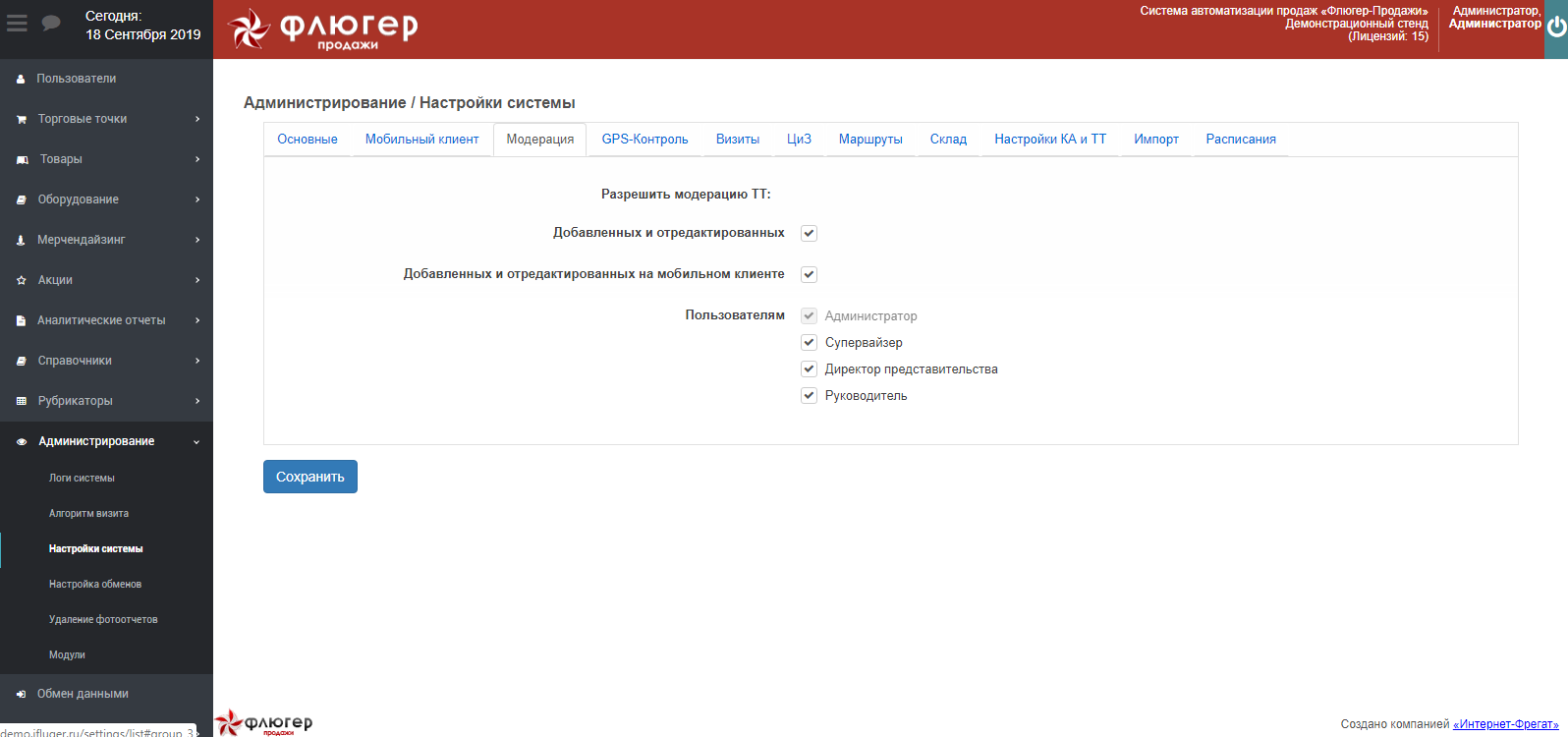The width and height of the screenshot is (1568, 737).
Task: Click the exchange icon beside Обмен данными
Action: (21, 694)
